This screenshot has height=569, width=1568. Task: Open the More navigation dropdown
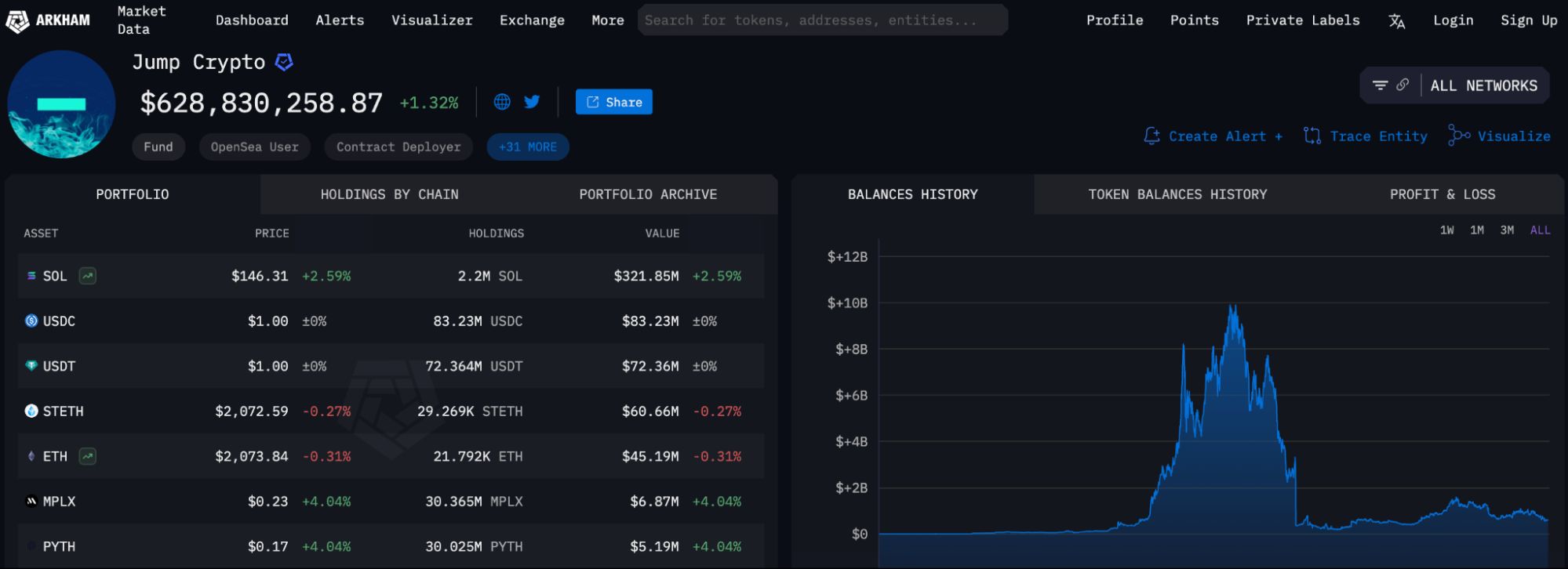click(607, 20)
